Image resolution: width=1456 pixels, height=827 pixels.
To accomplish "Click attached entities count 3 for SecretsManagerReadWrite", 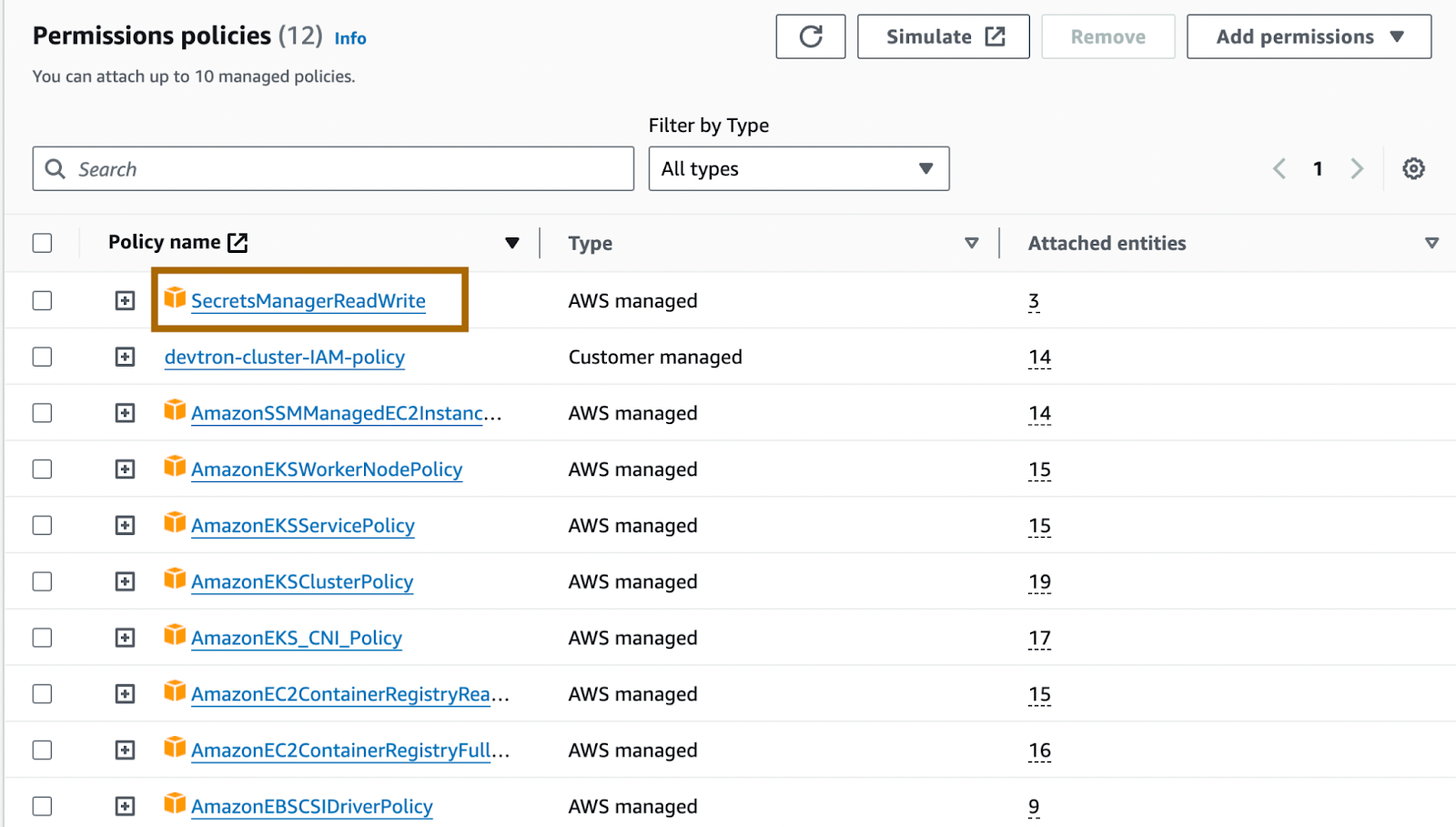I will [x=1034, y=301].
